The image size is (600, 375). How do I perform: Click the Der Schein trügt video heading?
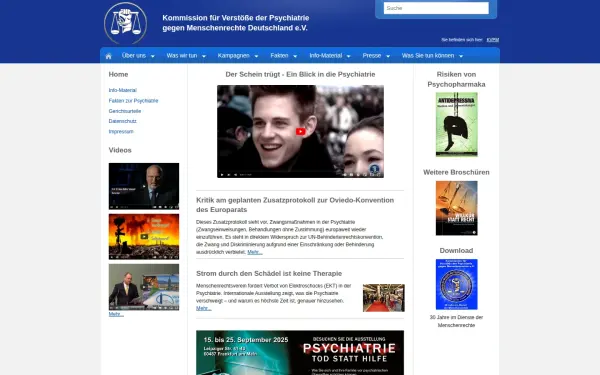point(300,74)
